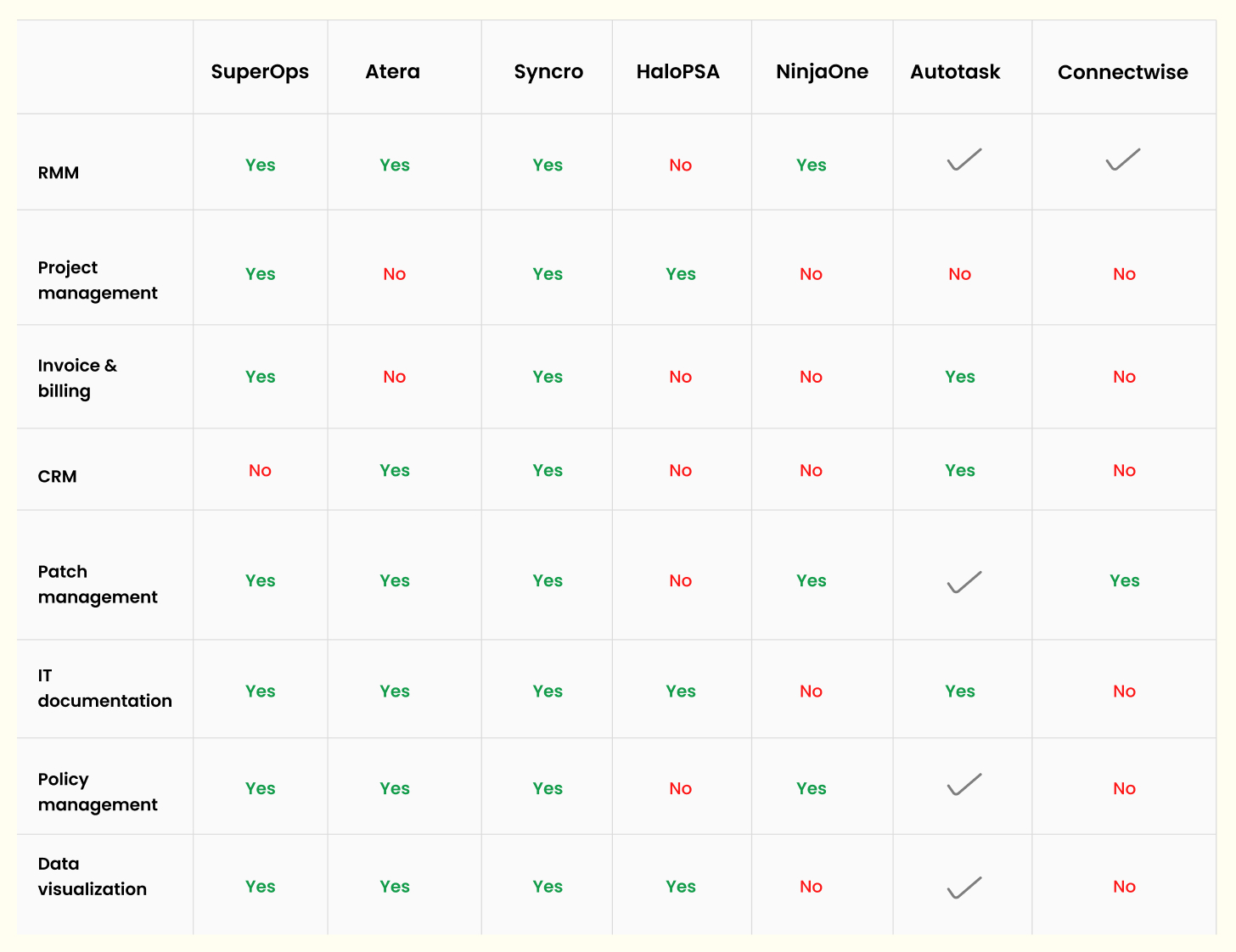Click the Project management row label

tap(98, 280)
